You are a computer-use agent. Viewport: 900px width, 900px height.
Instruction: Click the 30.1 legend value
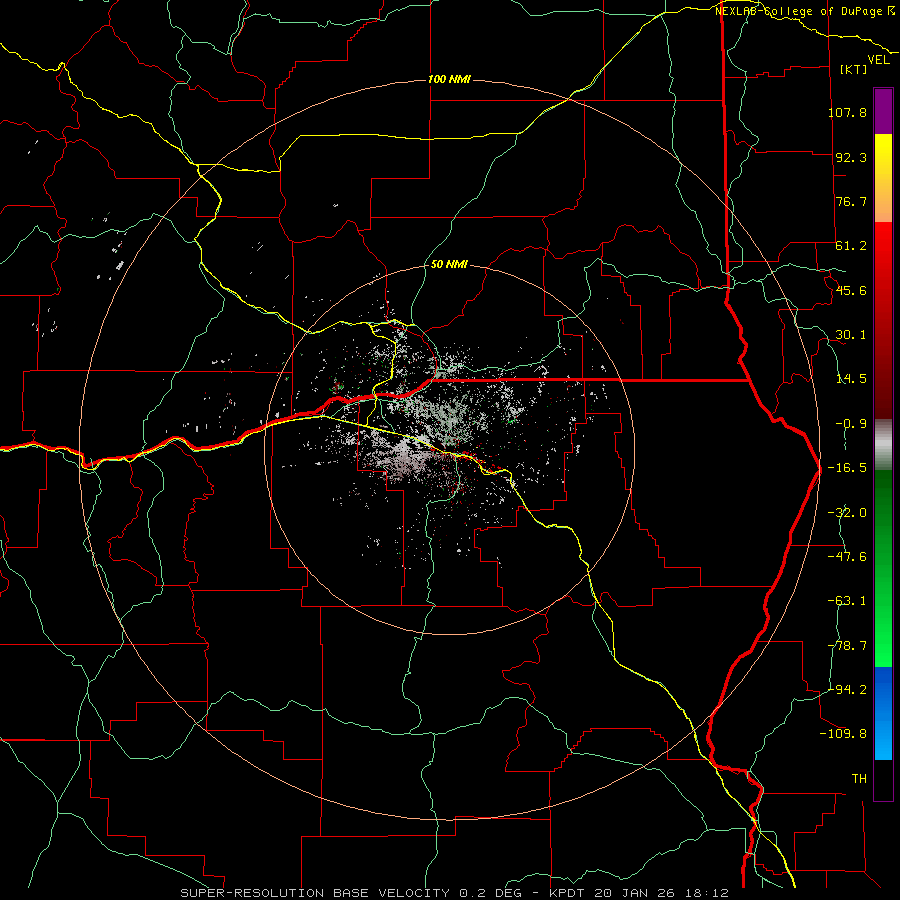pyautogui.click(x=851, y=335)
